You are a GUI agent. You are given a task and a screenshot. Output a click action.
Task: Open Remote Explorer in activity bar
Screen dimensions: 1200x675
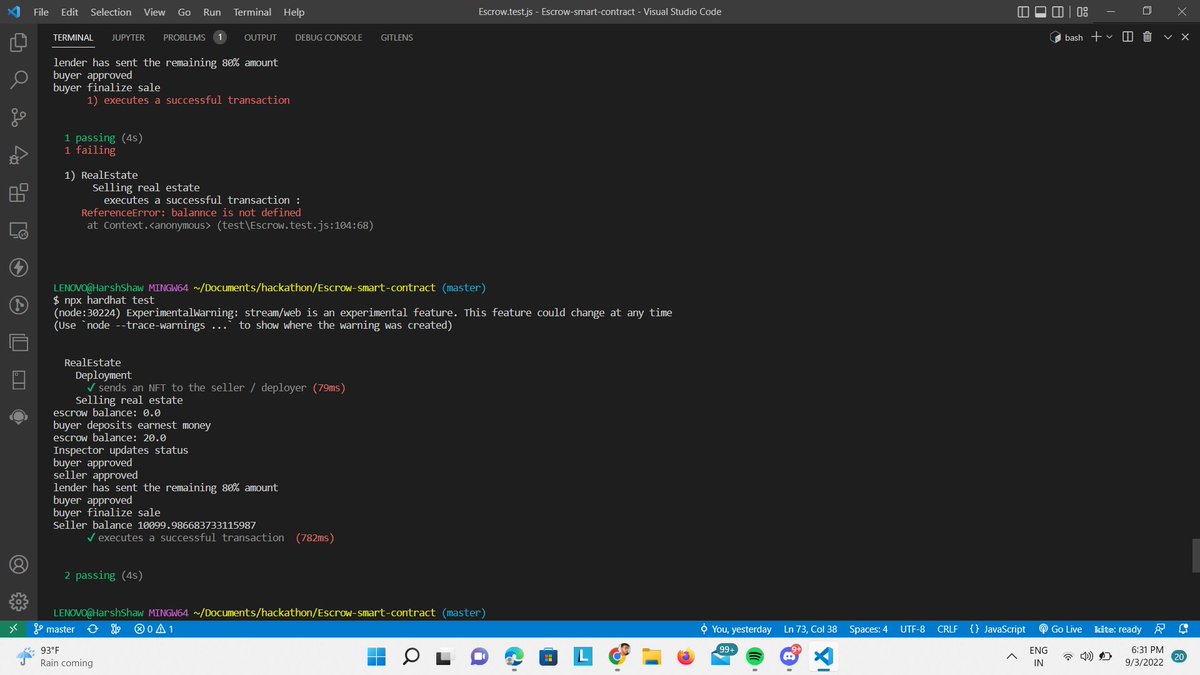[x=18, y=230]
